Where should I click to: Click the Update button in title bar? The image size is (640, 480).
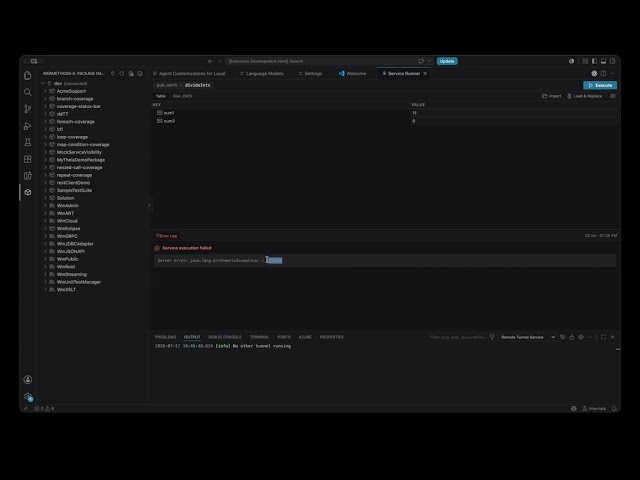447,61
